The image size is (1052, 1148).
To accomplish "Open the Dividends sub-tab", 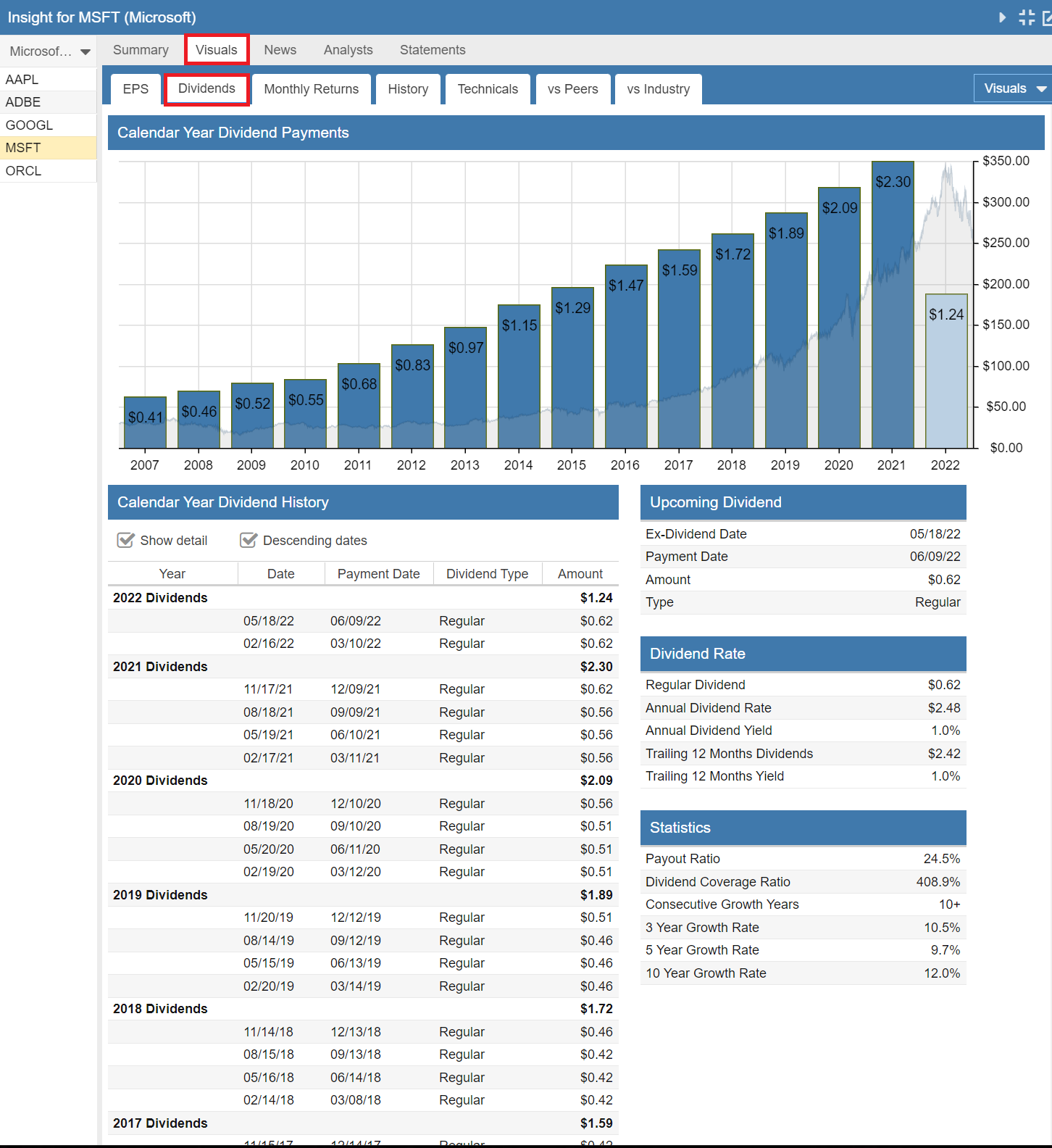I will click(x=206, y=88).
